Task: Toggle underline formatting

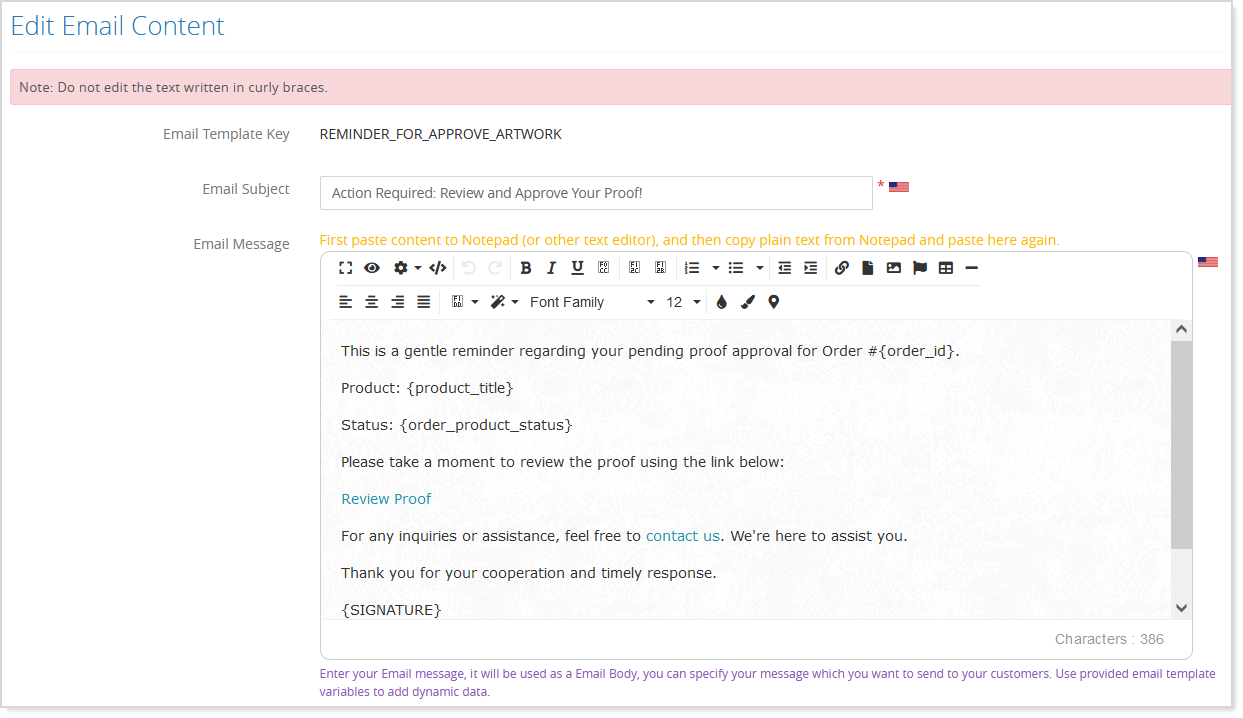Action: click(577, 268)
